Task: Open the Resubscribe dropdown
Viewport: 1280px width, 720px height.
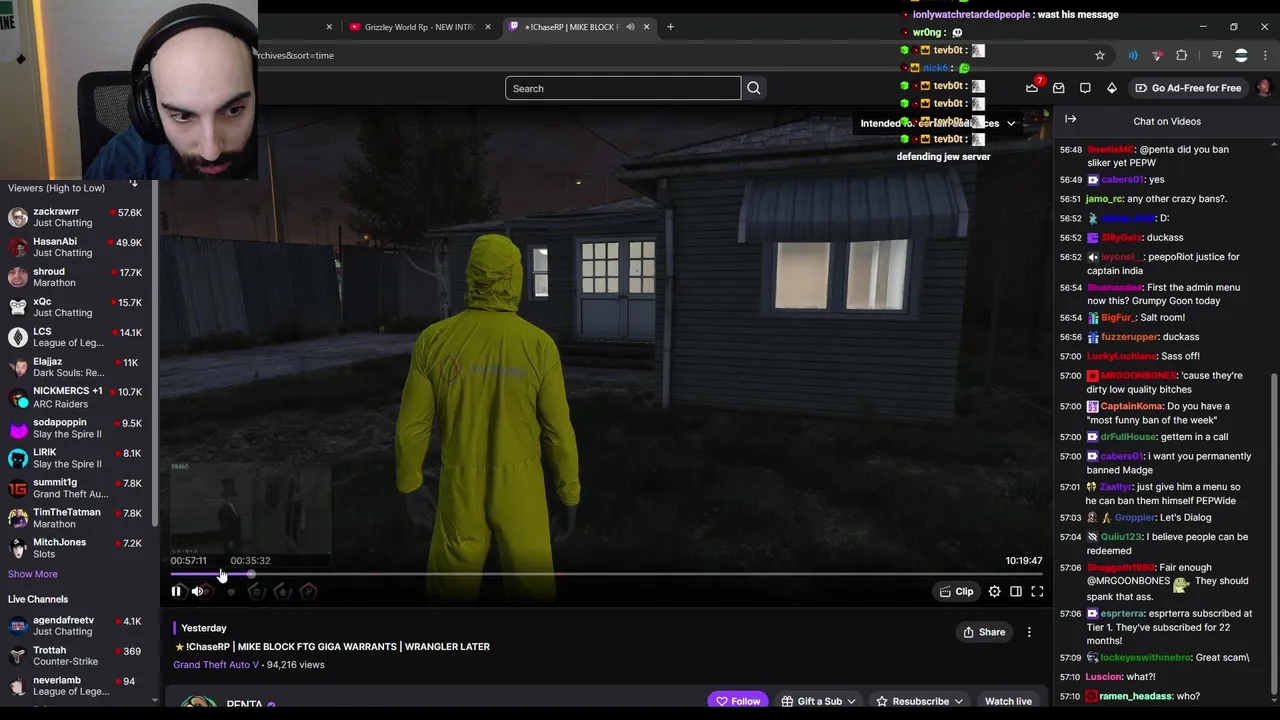Action: (x=919, y=701)
